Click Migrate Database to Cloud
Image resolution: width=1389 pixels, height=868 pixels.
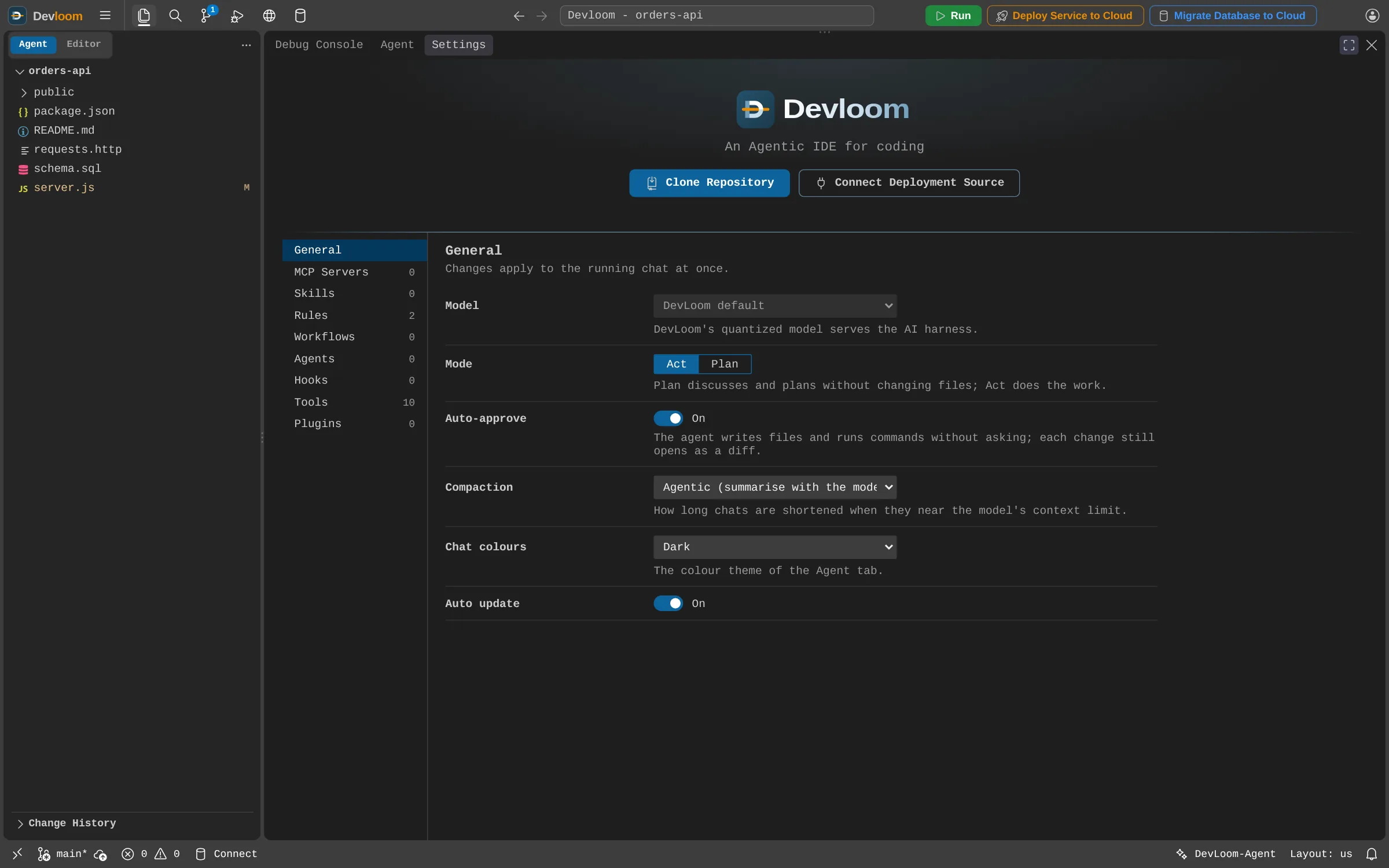[x=1233, y=16]
